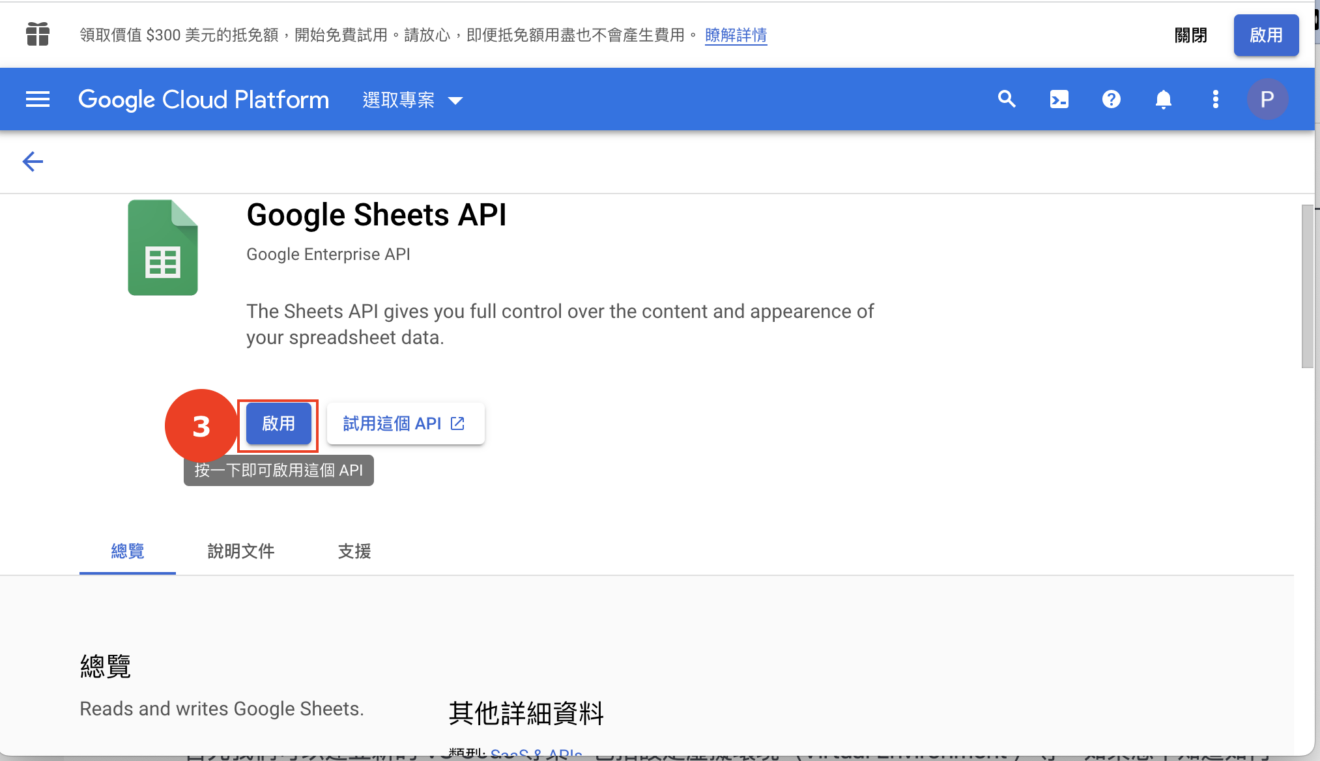Go back using the left arrow
The width and height of the screenshot is (1320, 761).
33,161
